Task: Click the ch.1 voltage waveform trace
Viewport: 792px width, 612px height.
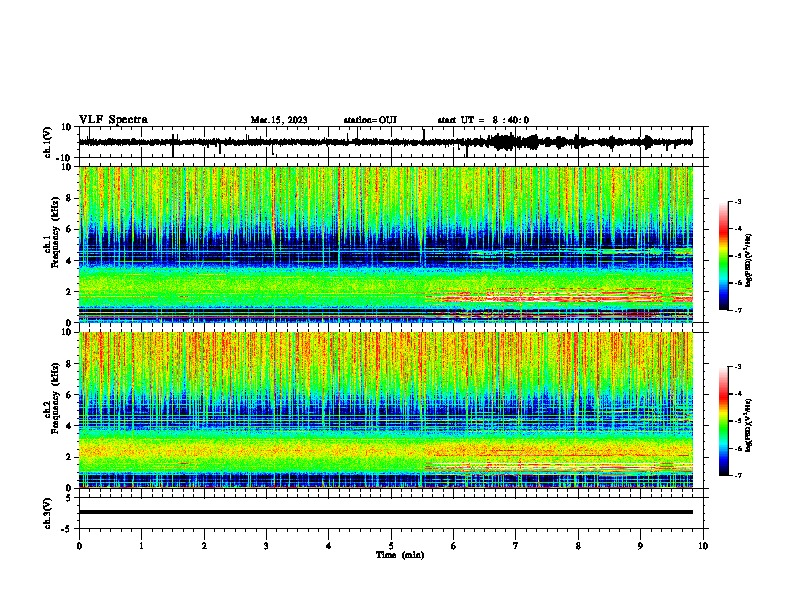Action: click(385, 142)
